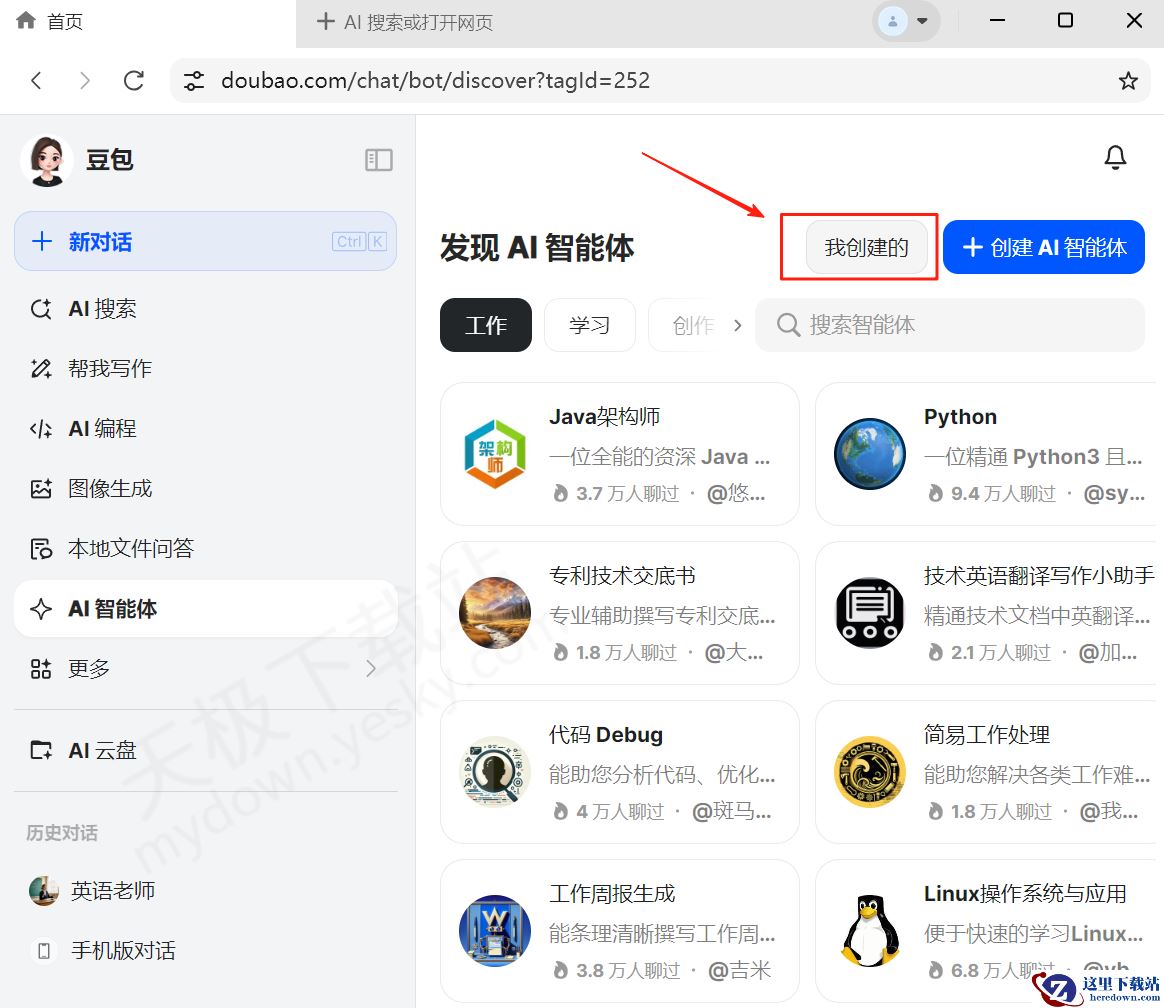Reload the page with the refresh icon
This screenshot has width=1164, height=1008.
134,80
